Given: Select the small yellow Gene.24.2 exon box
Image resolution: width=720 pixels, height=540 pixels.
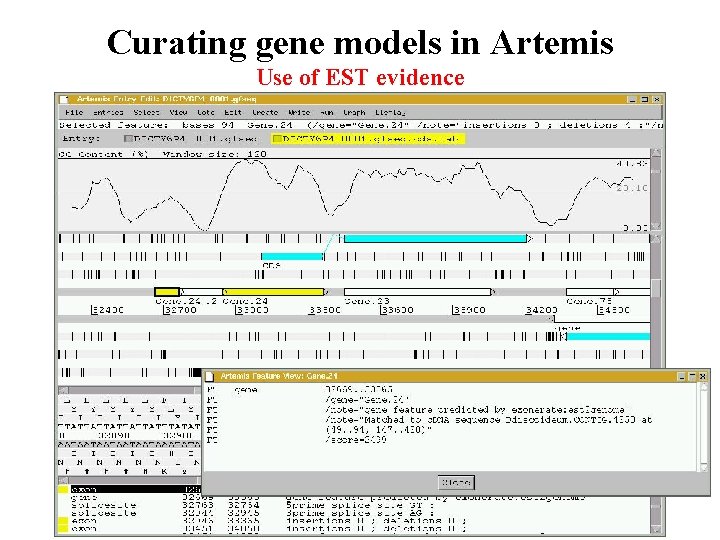Looking at the screenshot, I should 167,292.
